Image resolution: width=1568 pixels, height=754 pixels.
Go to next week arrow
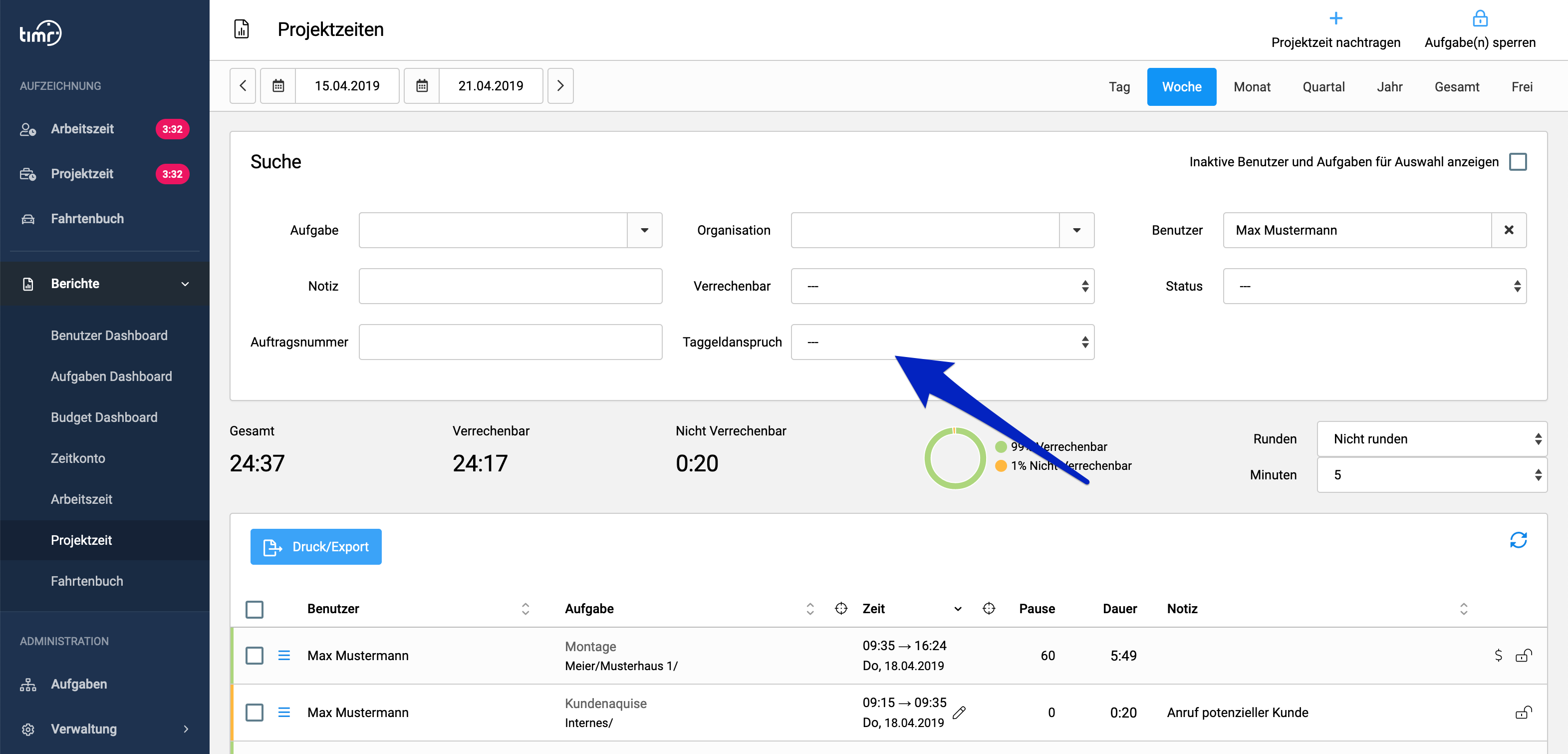[560, 86]
